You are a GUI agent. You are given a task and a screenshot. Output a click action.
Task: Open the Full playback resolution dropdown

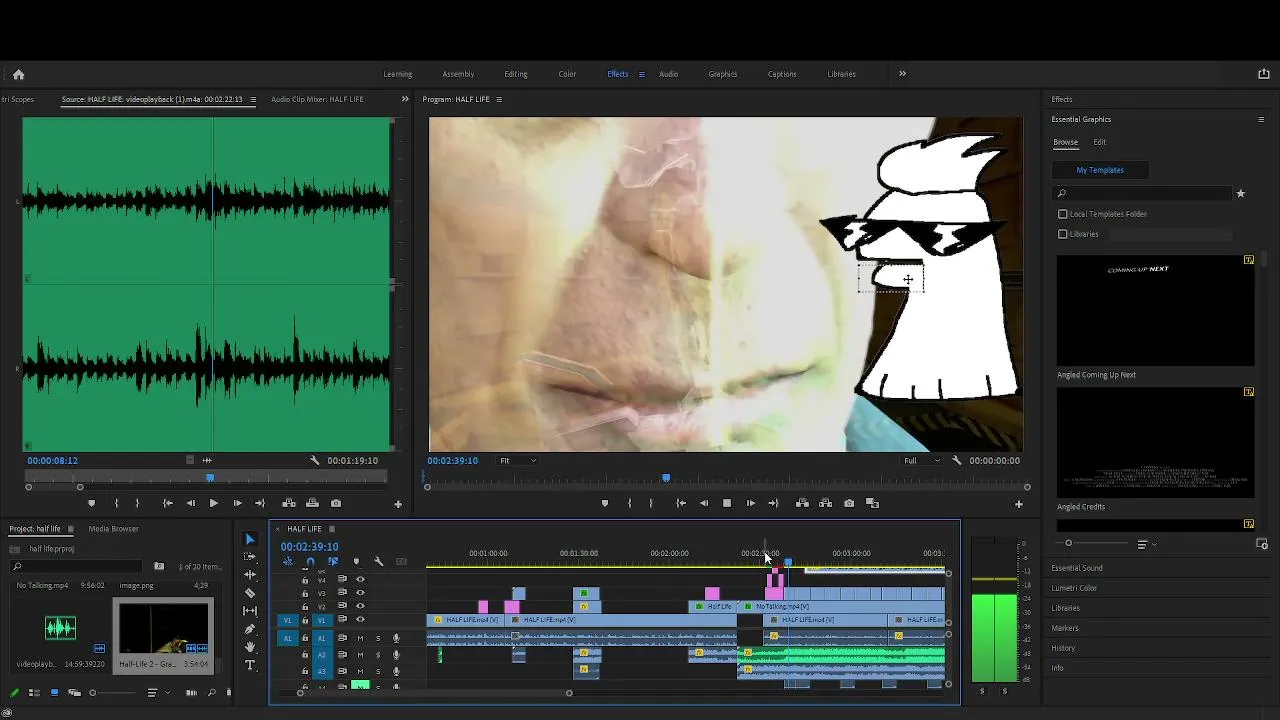click(x=922, y=460)
